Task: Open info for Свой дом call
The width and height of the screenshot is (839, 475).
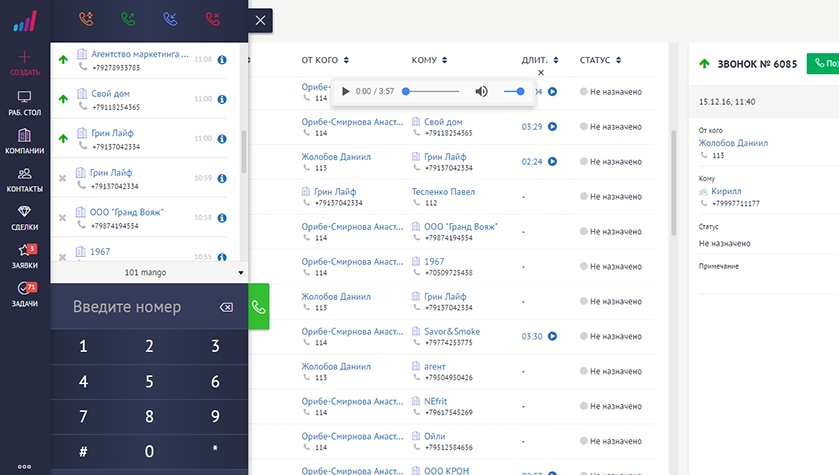Action: coord(222,99)
